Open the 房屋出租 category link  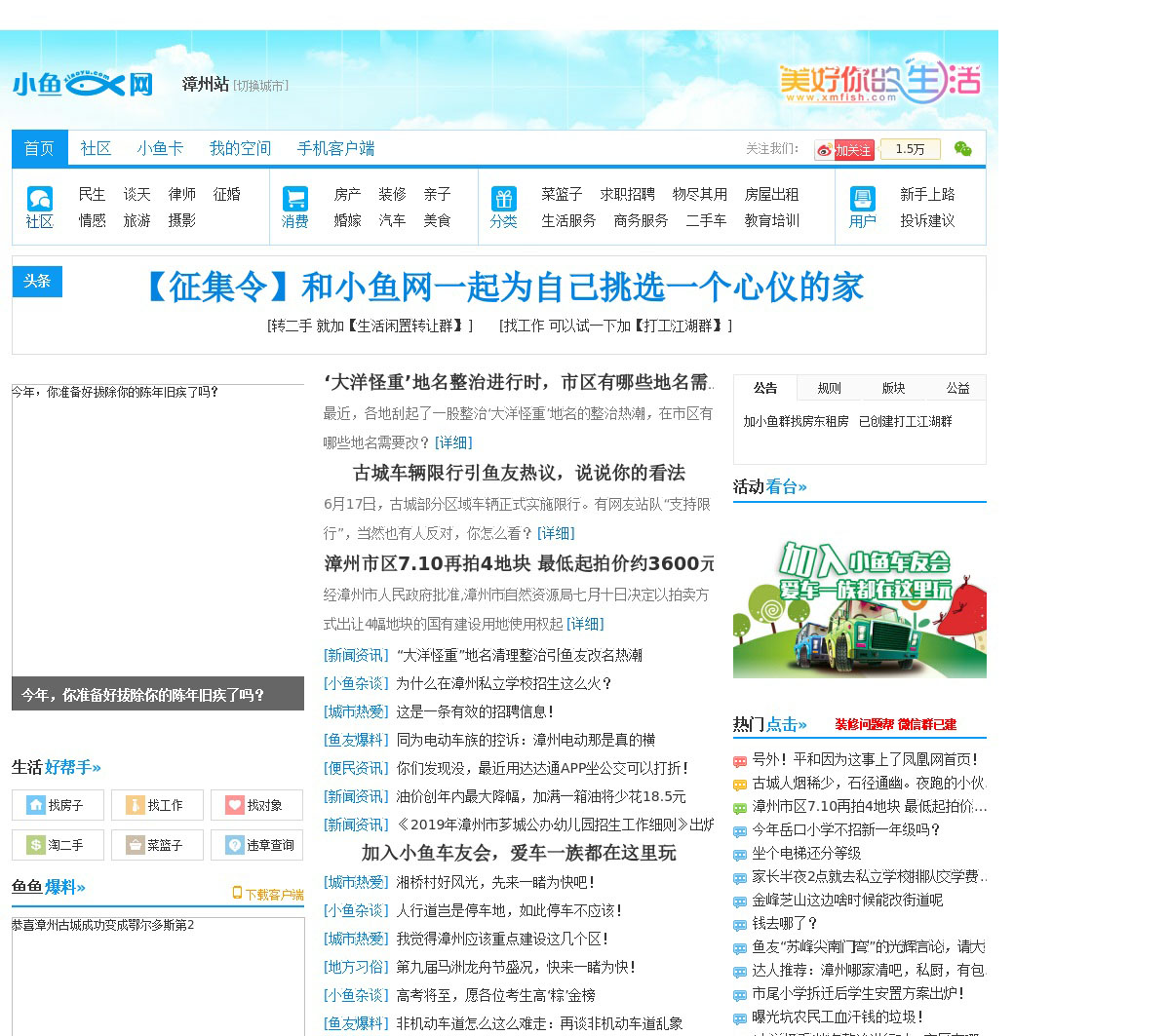tap(771, 194)
